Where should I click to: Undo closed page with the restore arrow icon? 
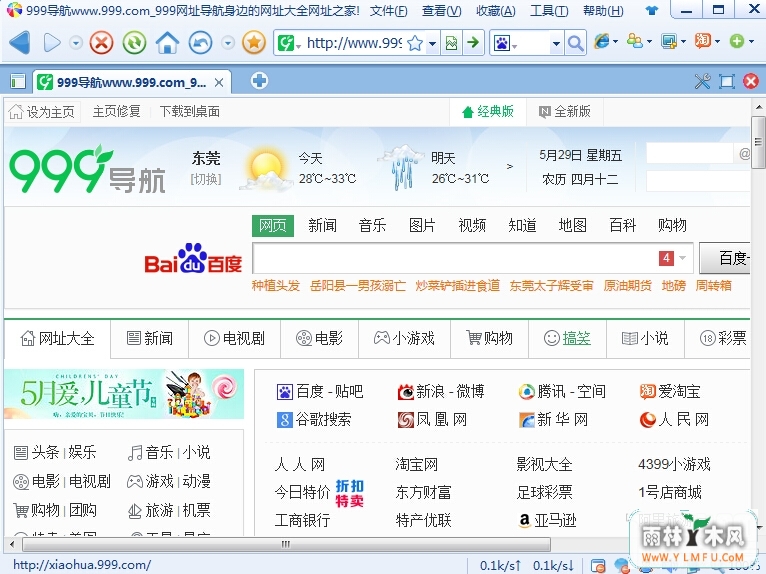(200, 43)
